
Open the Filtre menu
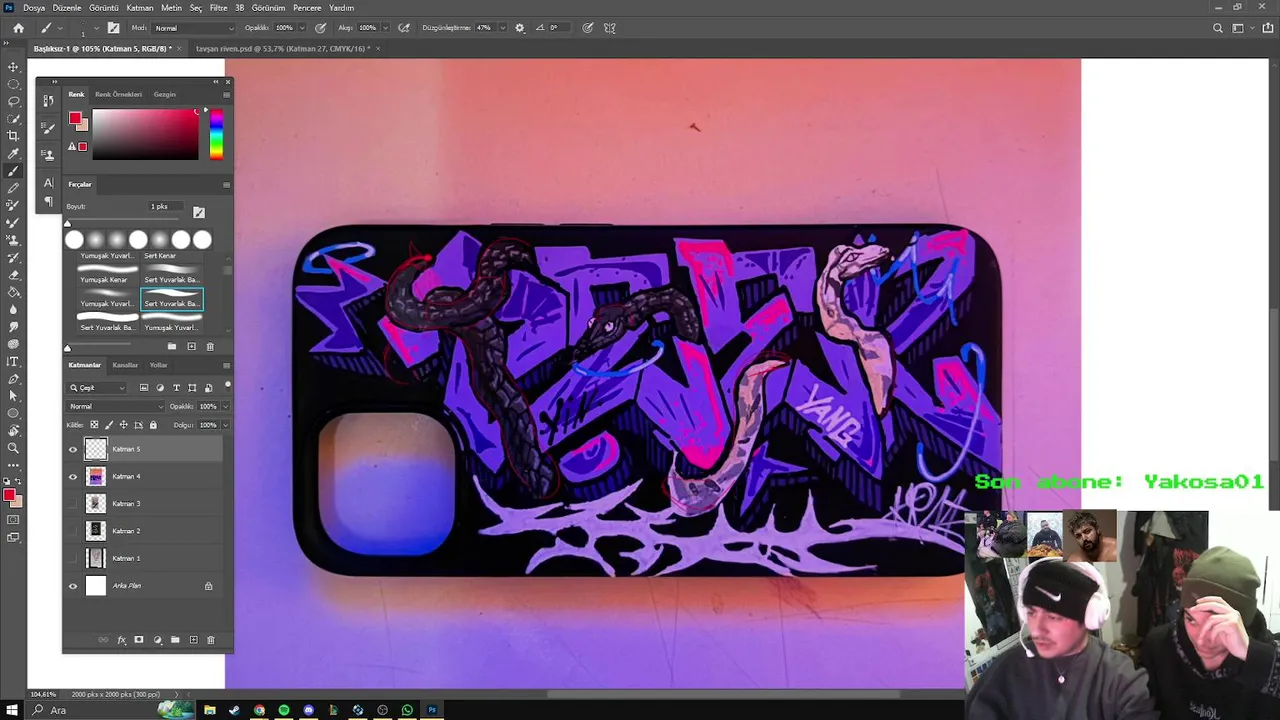(218, 7)
